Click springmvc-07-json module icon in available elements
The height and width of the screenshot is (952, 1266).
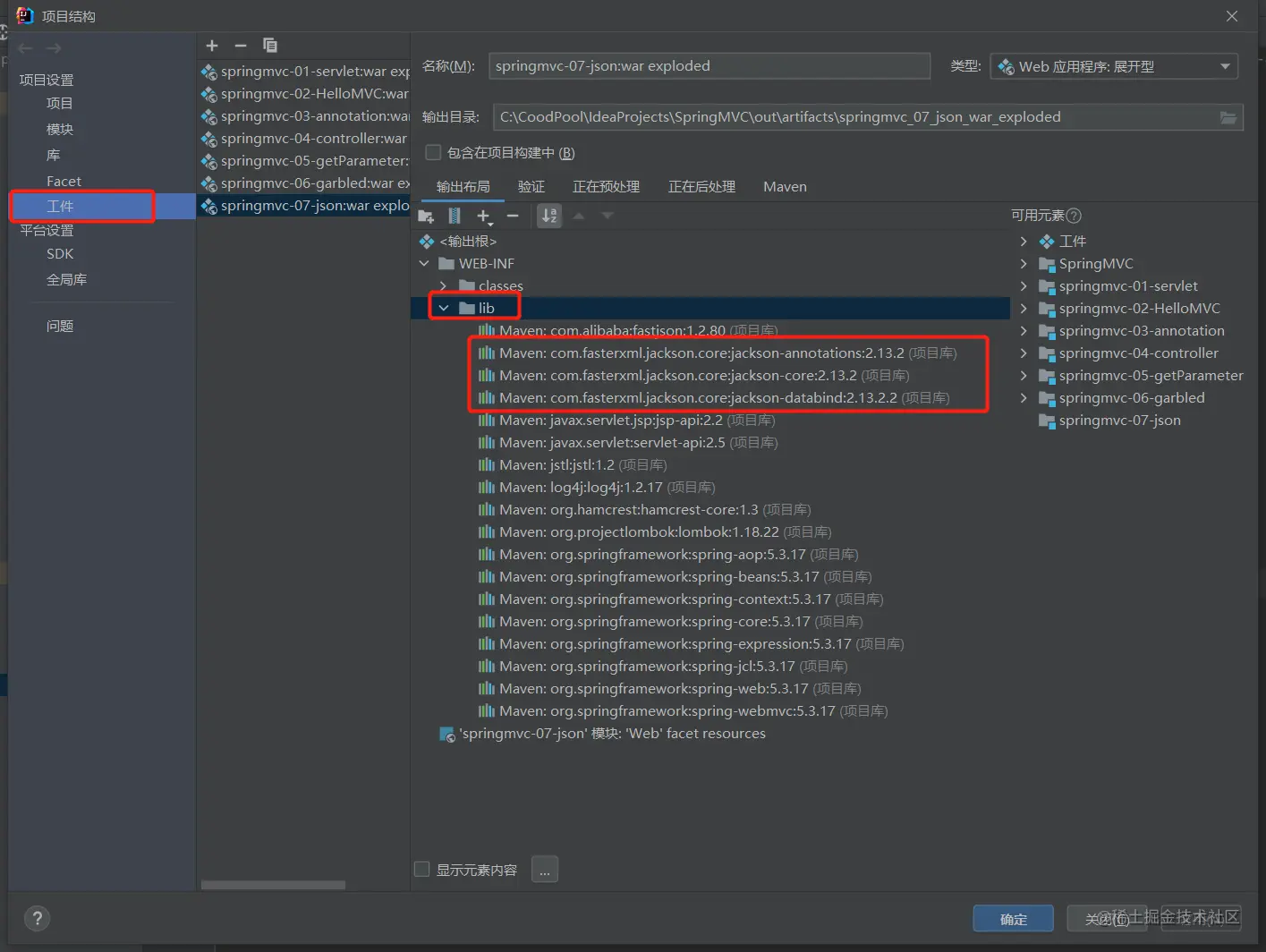click(x=1046, y=421)
